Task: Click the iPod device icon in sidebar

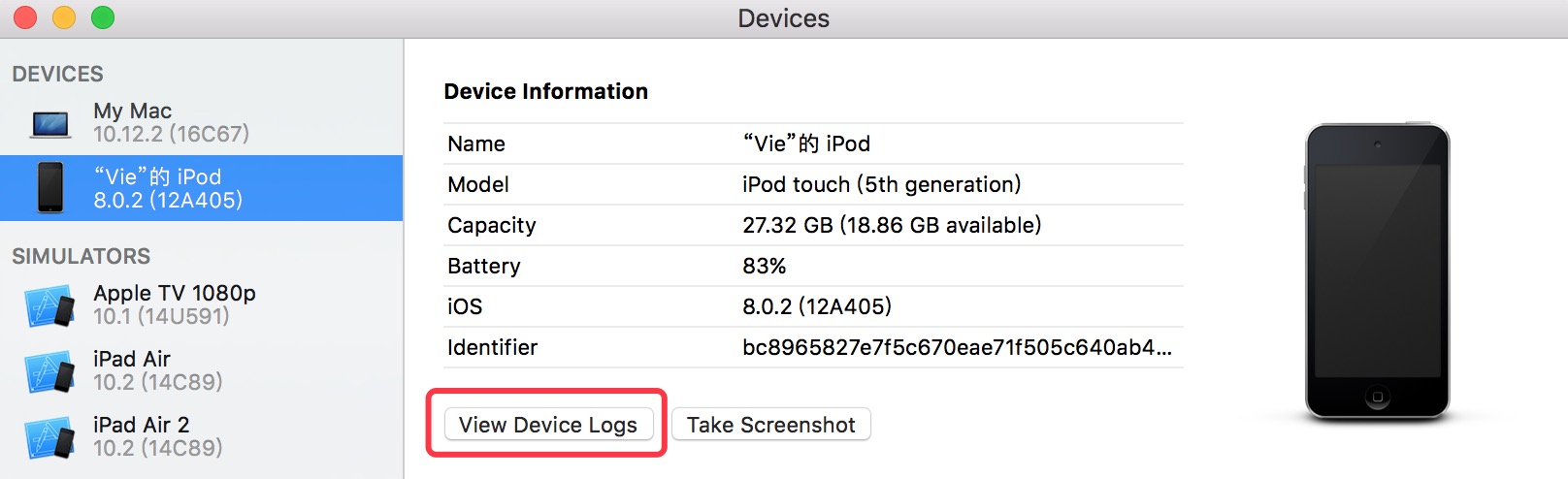Action: click(x=50, y=188)
